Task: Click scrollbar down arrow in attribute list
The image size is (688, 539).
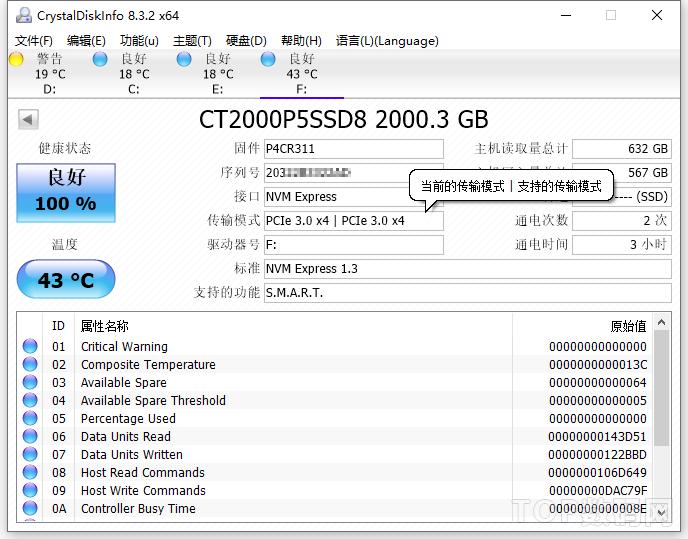Action: pos(662,512)
